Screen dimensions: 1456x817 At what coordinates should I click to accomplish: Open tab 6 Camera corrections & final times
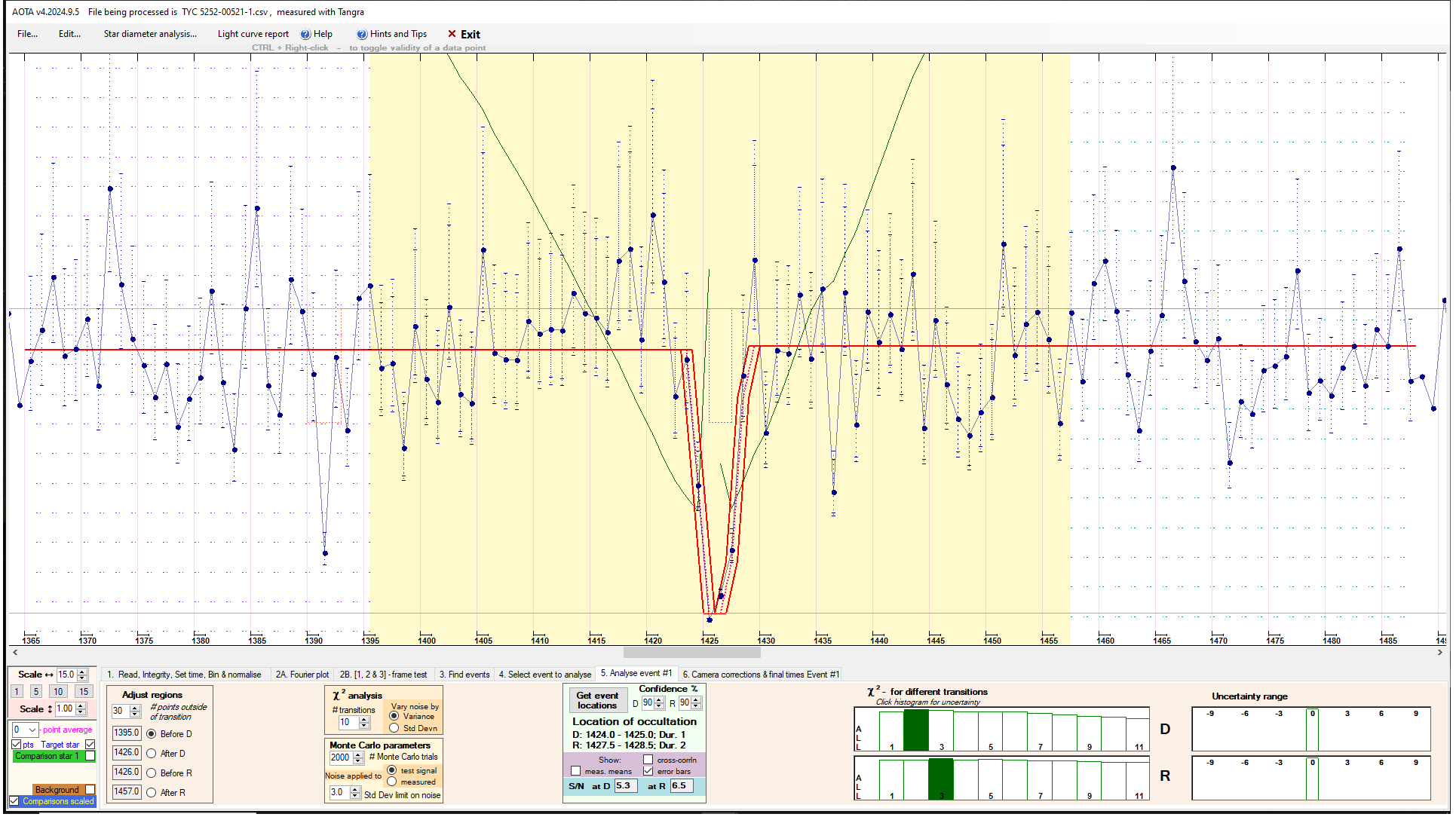click(760, 675)
